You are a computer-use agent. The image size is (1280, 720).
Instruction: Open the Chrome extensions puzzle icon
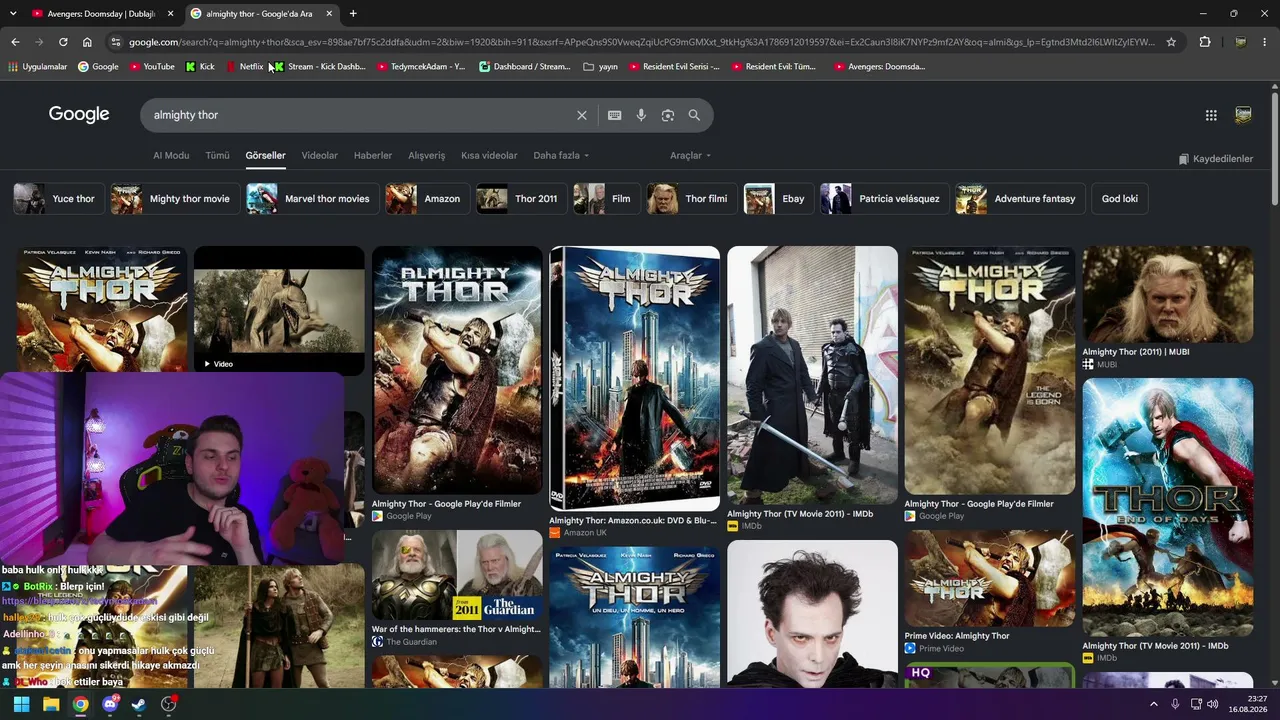[1205, 42]
